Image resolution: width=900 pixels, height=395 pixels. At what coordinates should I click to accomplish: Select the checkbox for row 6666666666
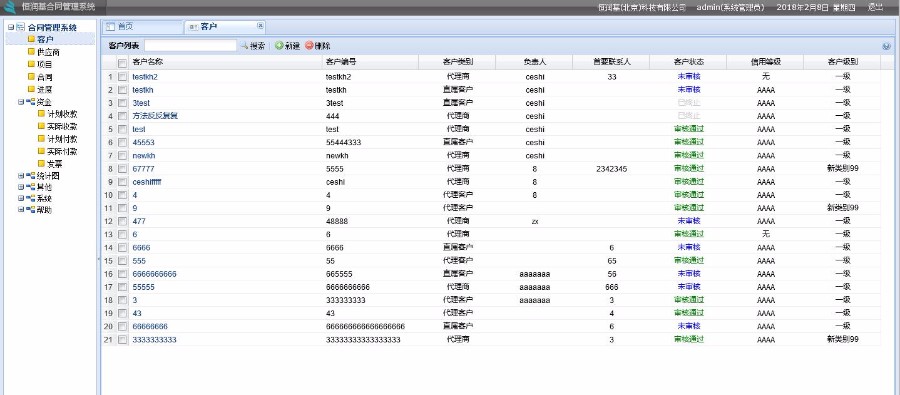[122, 274]
